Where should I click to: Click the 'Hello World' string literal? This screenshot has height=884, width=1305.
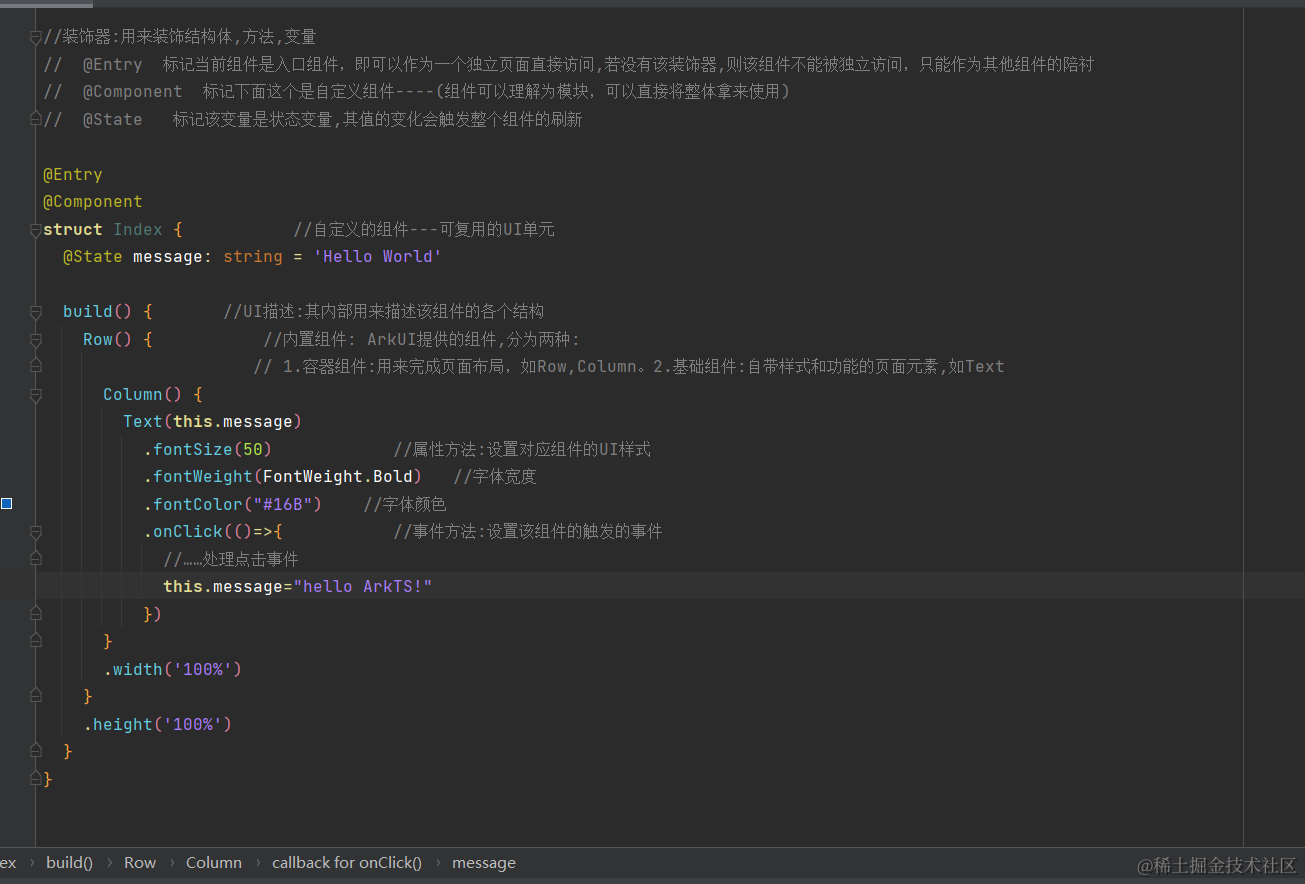(x=377, y=256)
